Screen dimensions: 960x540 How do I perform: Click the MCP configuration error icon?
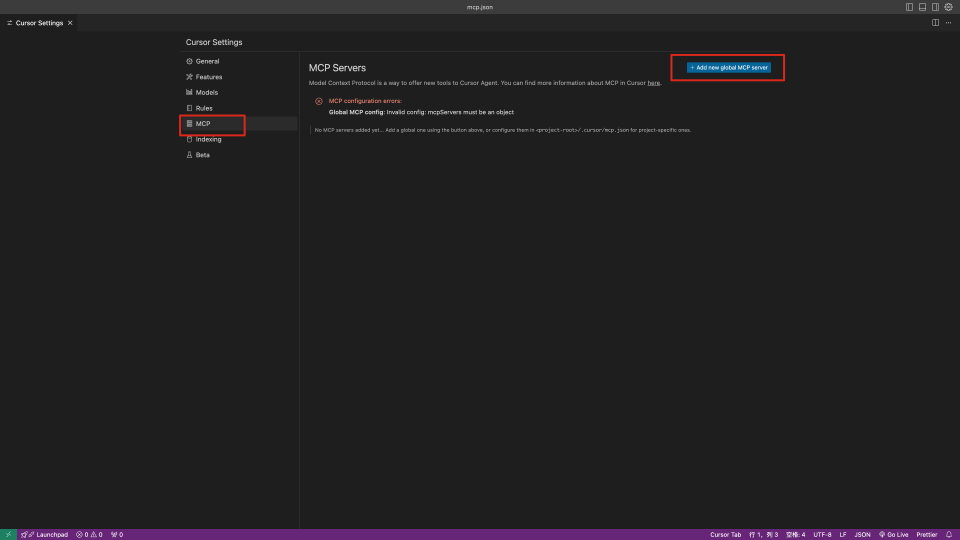(319, 101)
